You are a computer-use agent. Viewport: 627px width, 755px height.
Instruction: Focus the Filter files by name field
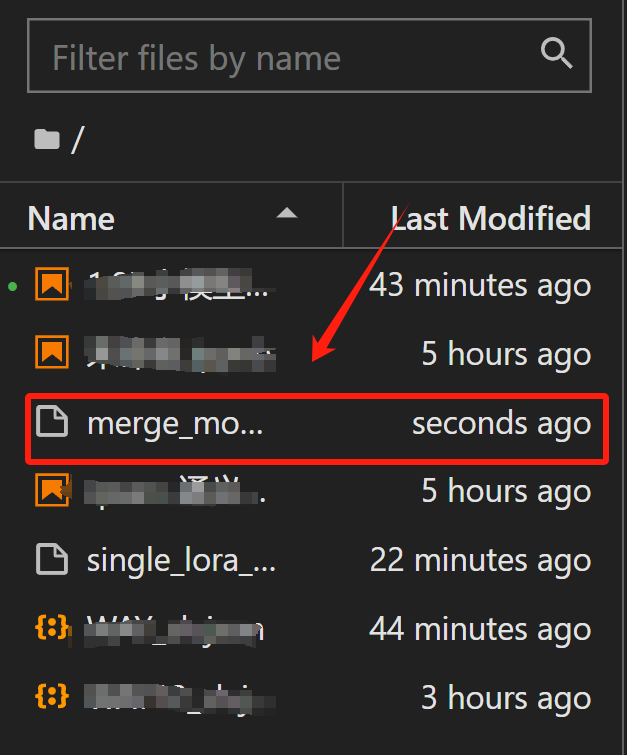pyautogui.click(x=280, y=57)
